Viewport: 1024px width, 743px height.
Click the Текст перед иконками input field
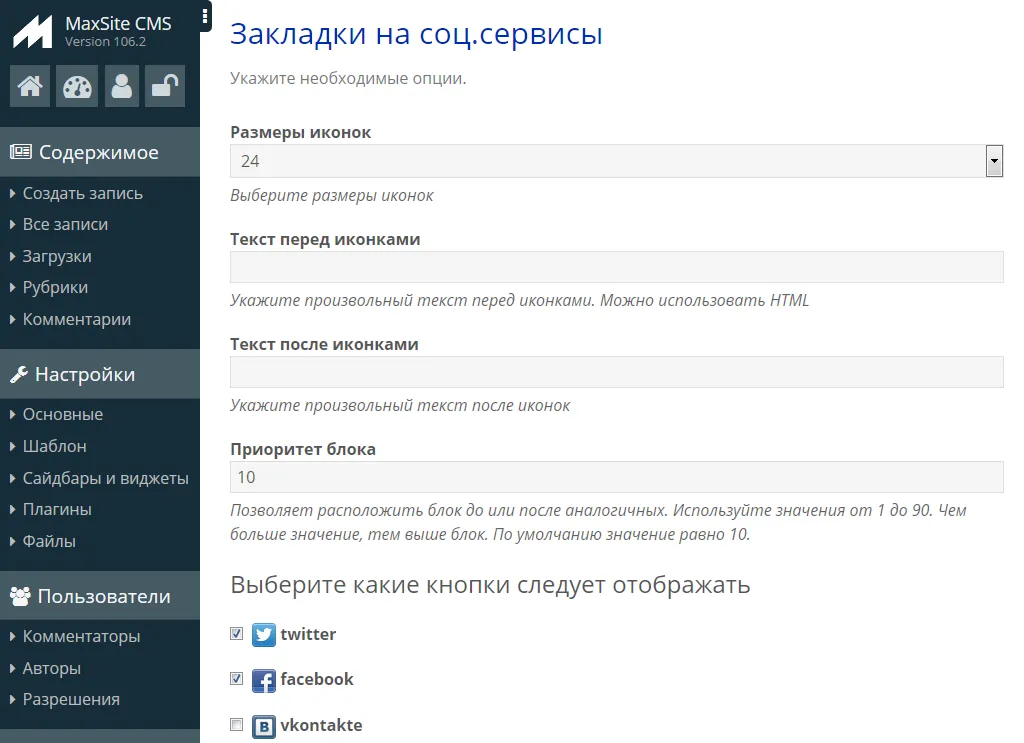click(x=616, y=267)
